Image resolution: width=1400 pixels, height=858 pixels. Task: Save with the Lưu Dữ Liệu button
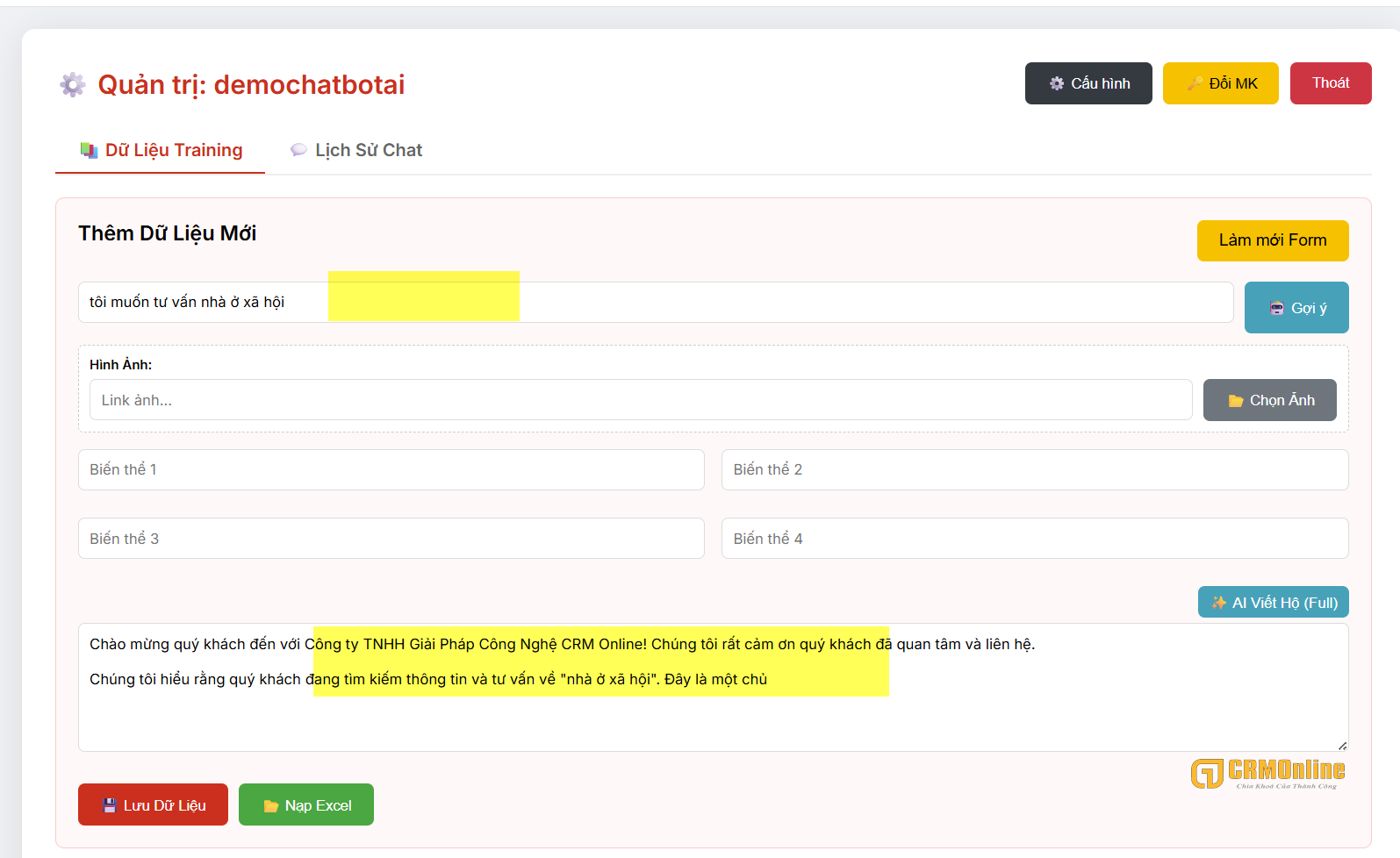(153, 804)
